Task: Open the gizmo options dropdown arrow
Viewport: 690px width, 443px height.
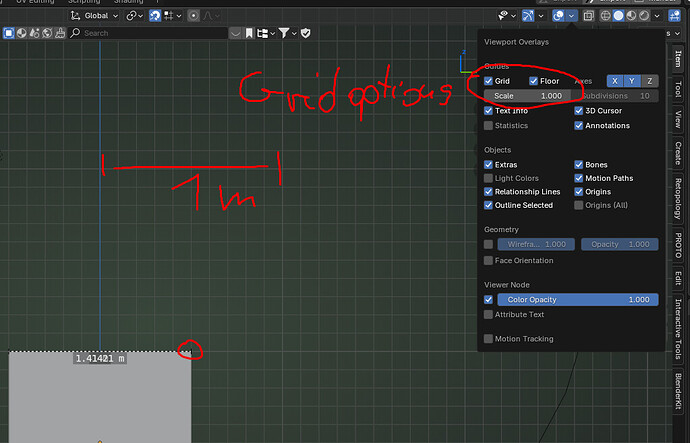Action: pyautogui.click(x=541, y=16)
